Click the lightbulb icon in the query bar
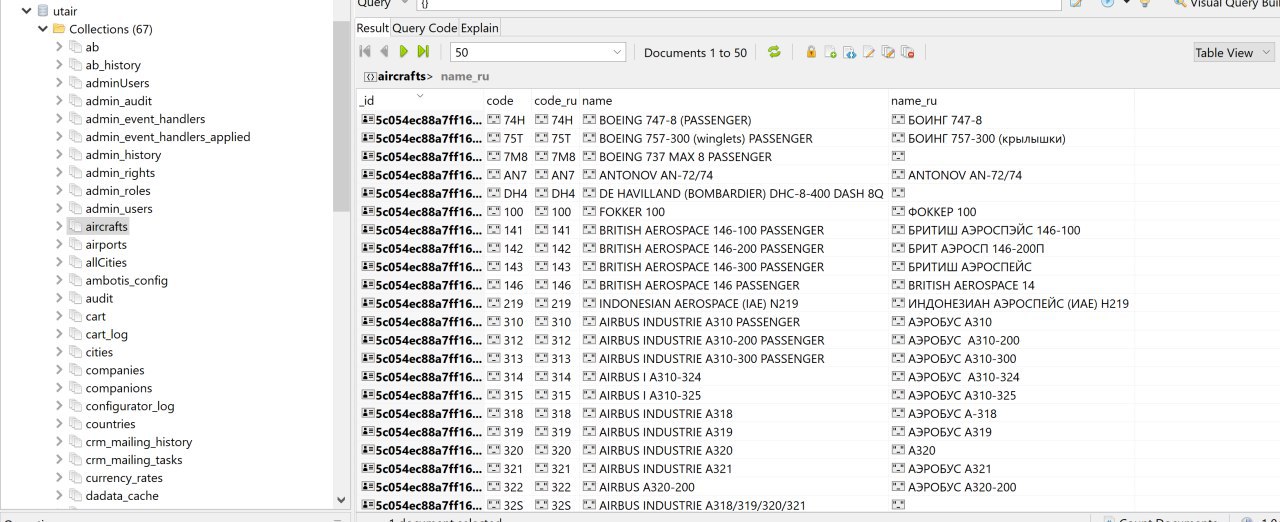Image resolution: width=1280 pixels, height=522 pixels. pyautogui.click(x=1144, y=3)
